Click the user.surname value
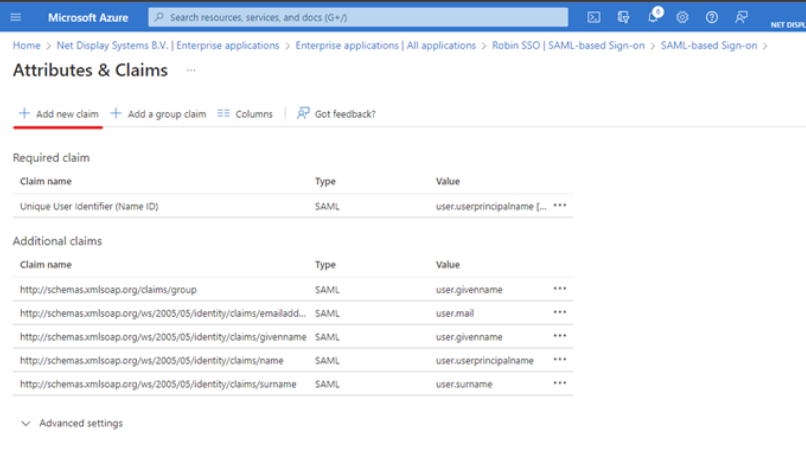The width and height of the screenshot is (806, 455). (x=464, y=384)
